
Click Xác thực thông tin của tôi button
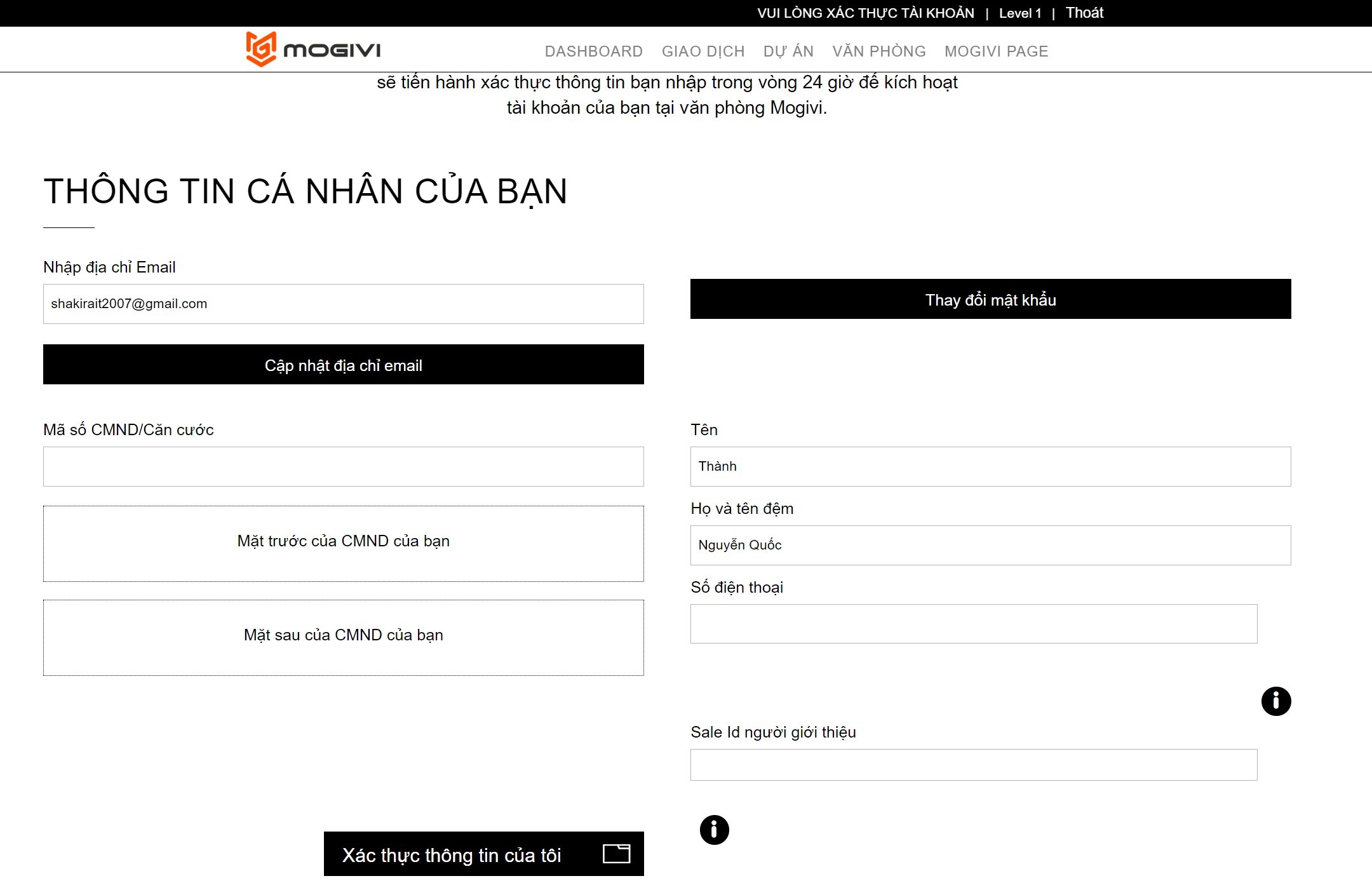click(451, 854)
